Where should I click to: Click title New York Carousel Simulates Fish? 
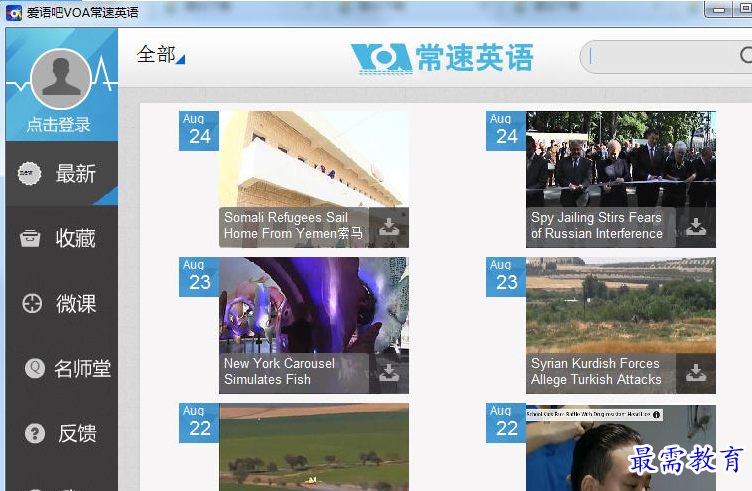coord(279,372)
